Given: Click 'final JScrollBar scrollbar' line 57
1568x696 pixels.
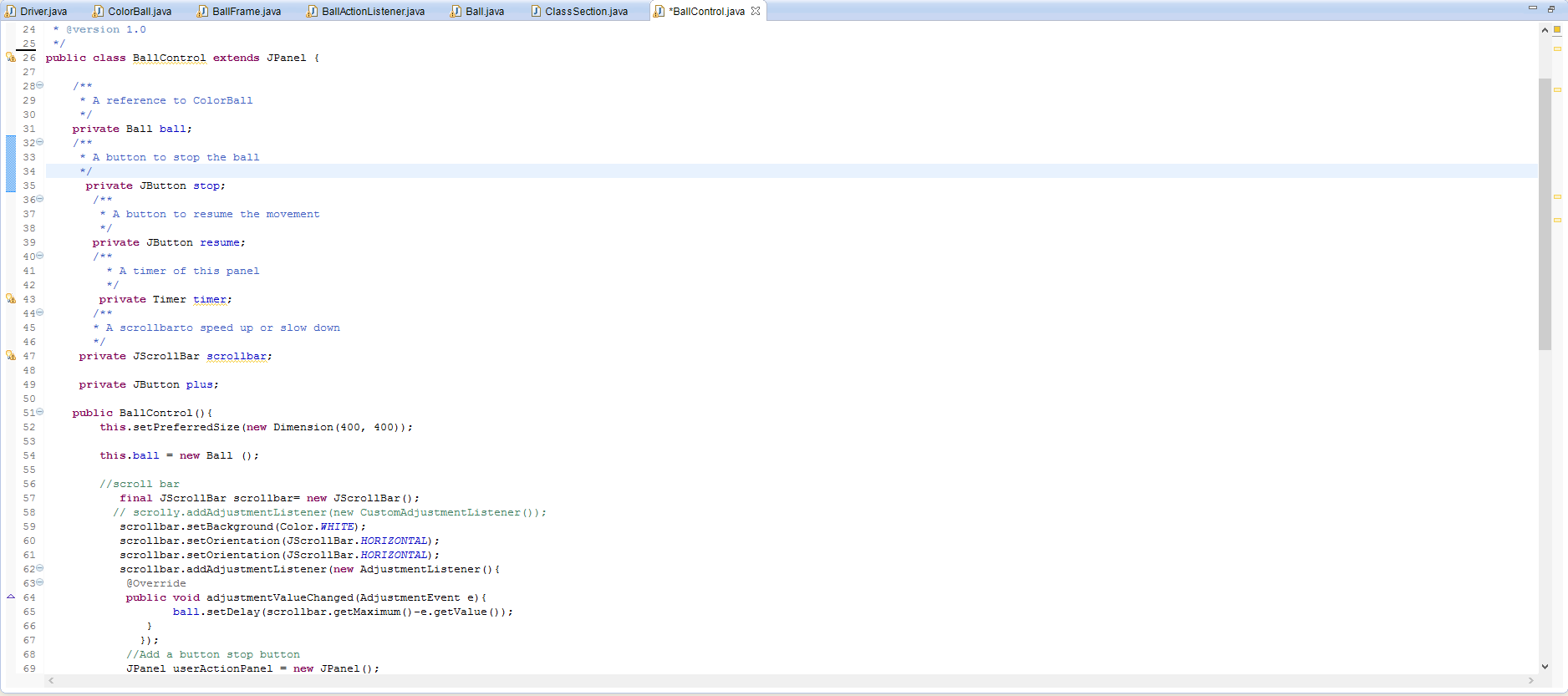Looking at the screenshot, I should (x=269, y=498).
